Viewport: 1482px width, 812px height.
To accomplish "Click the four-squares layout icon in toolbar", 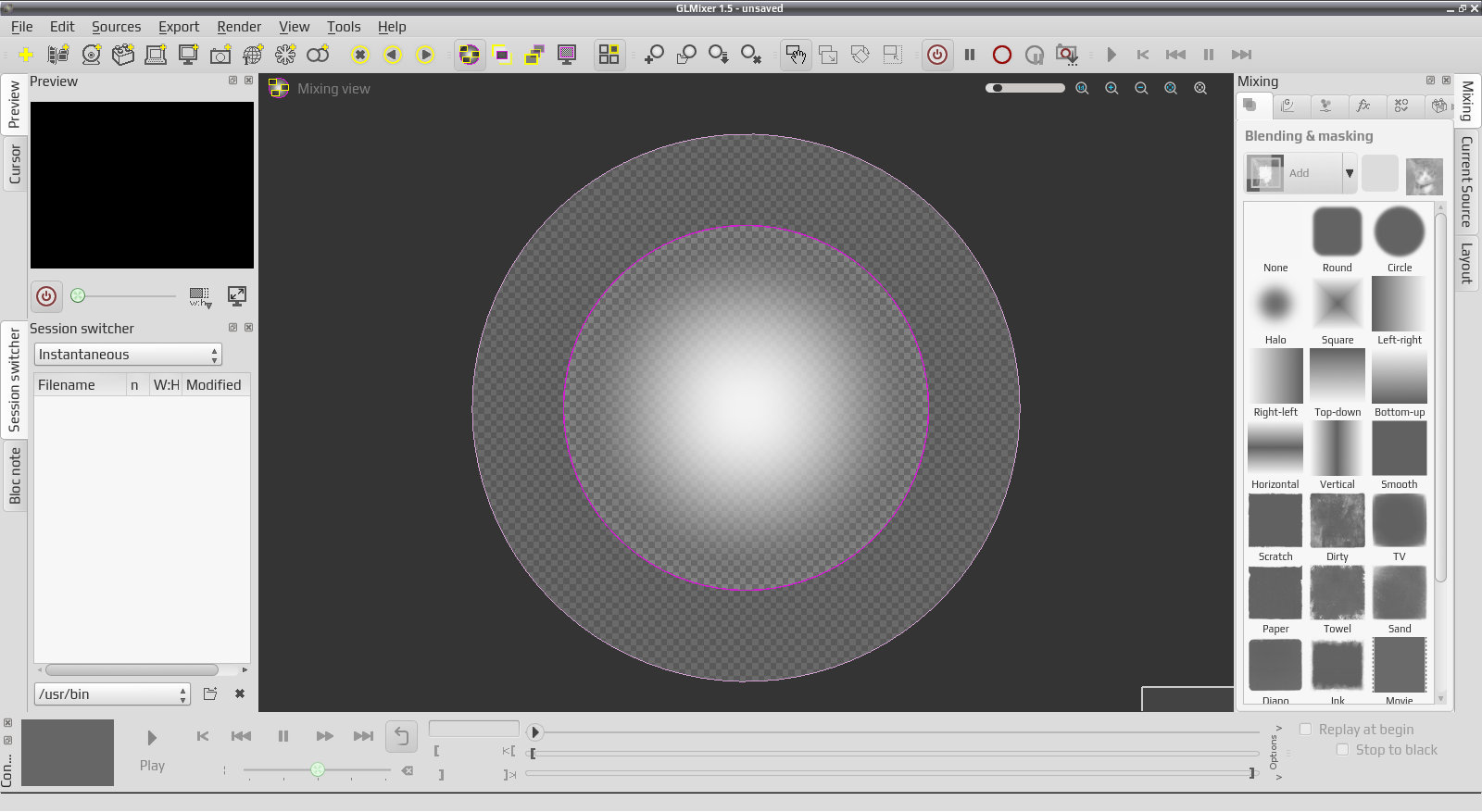I will [x=609, y=55].
